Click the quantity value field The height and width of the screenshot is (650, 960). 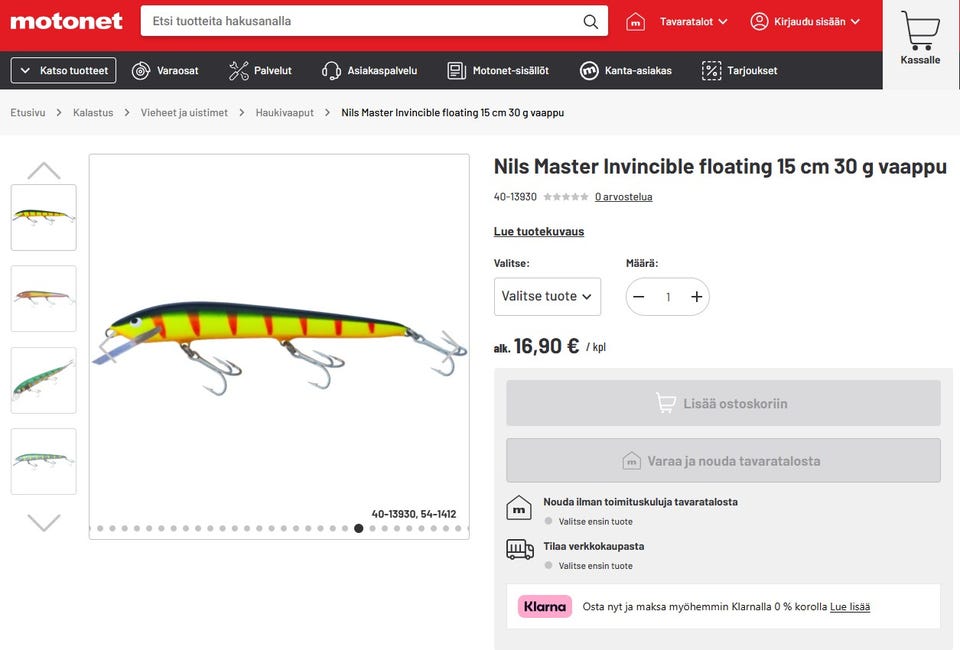coord(668,297)
